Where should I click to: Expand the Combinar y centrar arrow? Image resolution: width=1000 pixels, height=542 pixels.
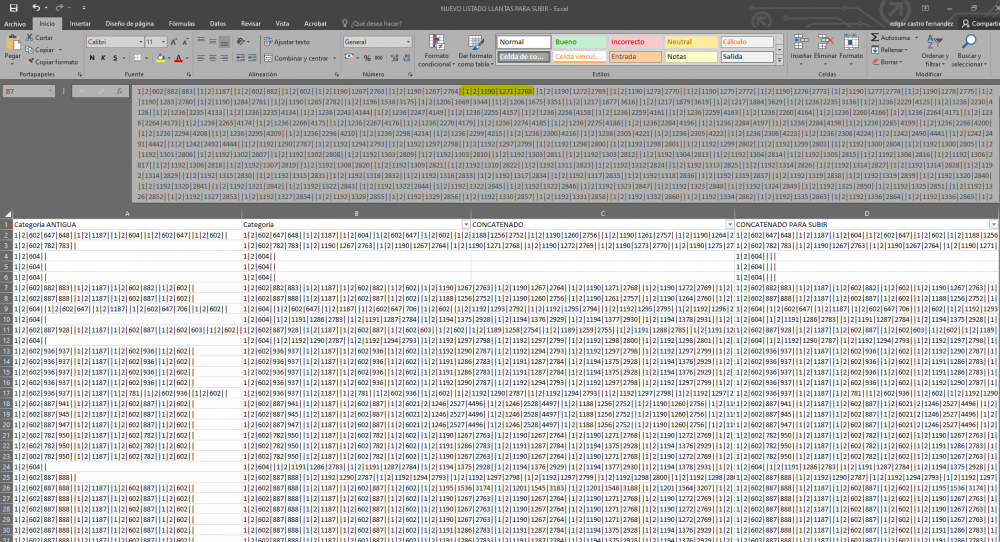tap(334, 58)
